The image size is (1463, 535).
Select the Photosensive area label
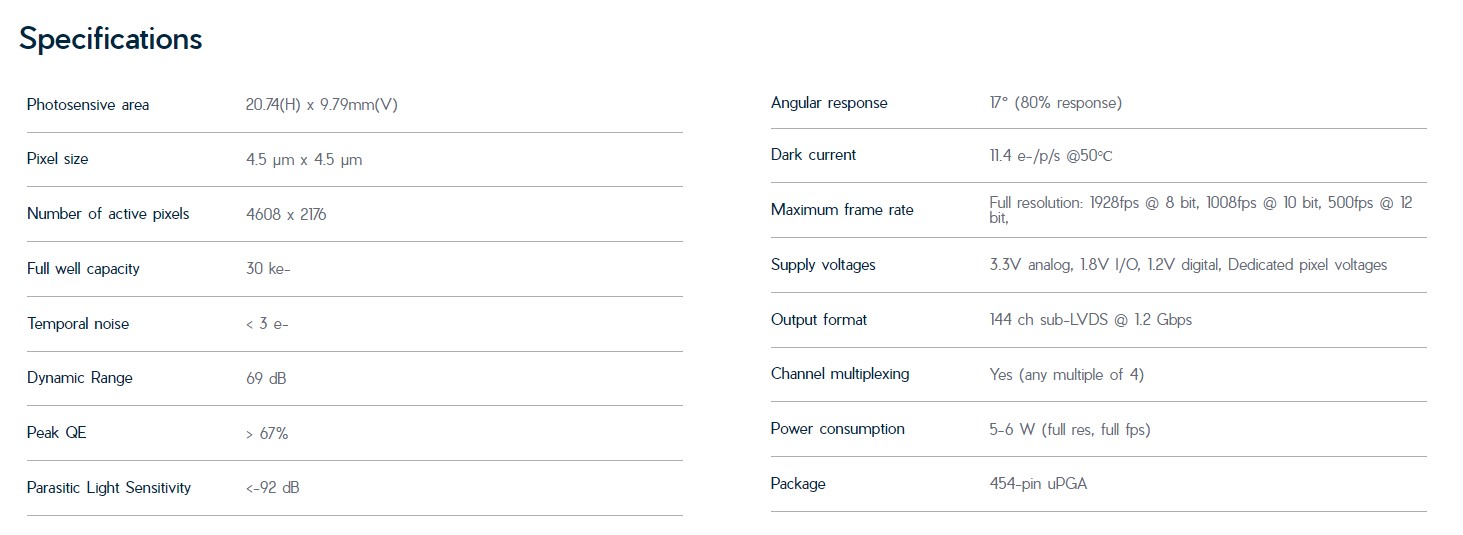pos(88,105)
